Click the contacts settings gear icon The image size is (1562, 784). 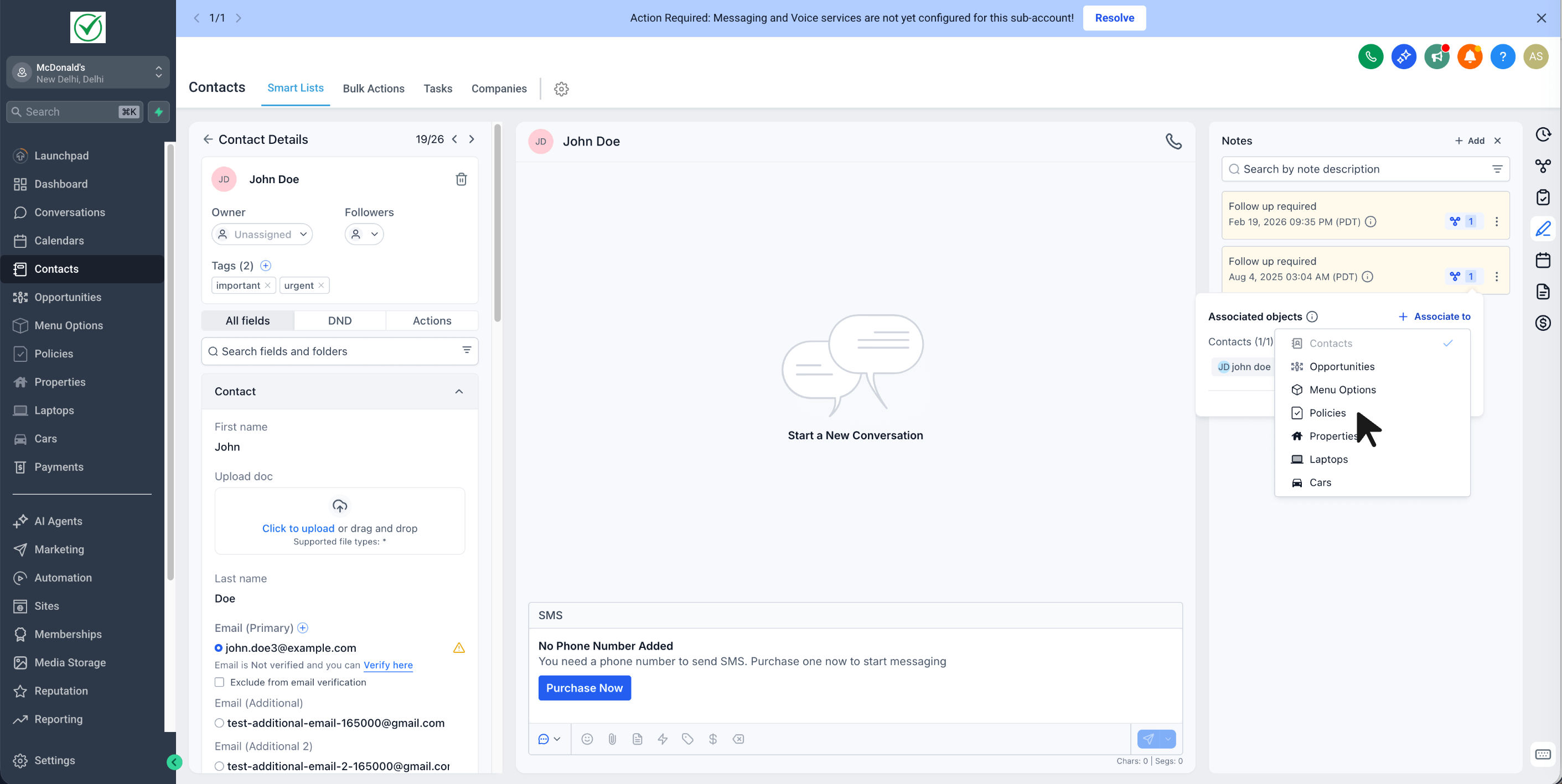pyautogui.click(x=561, y=89)
